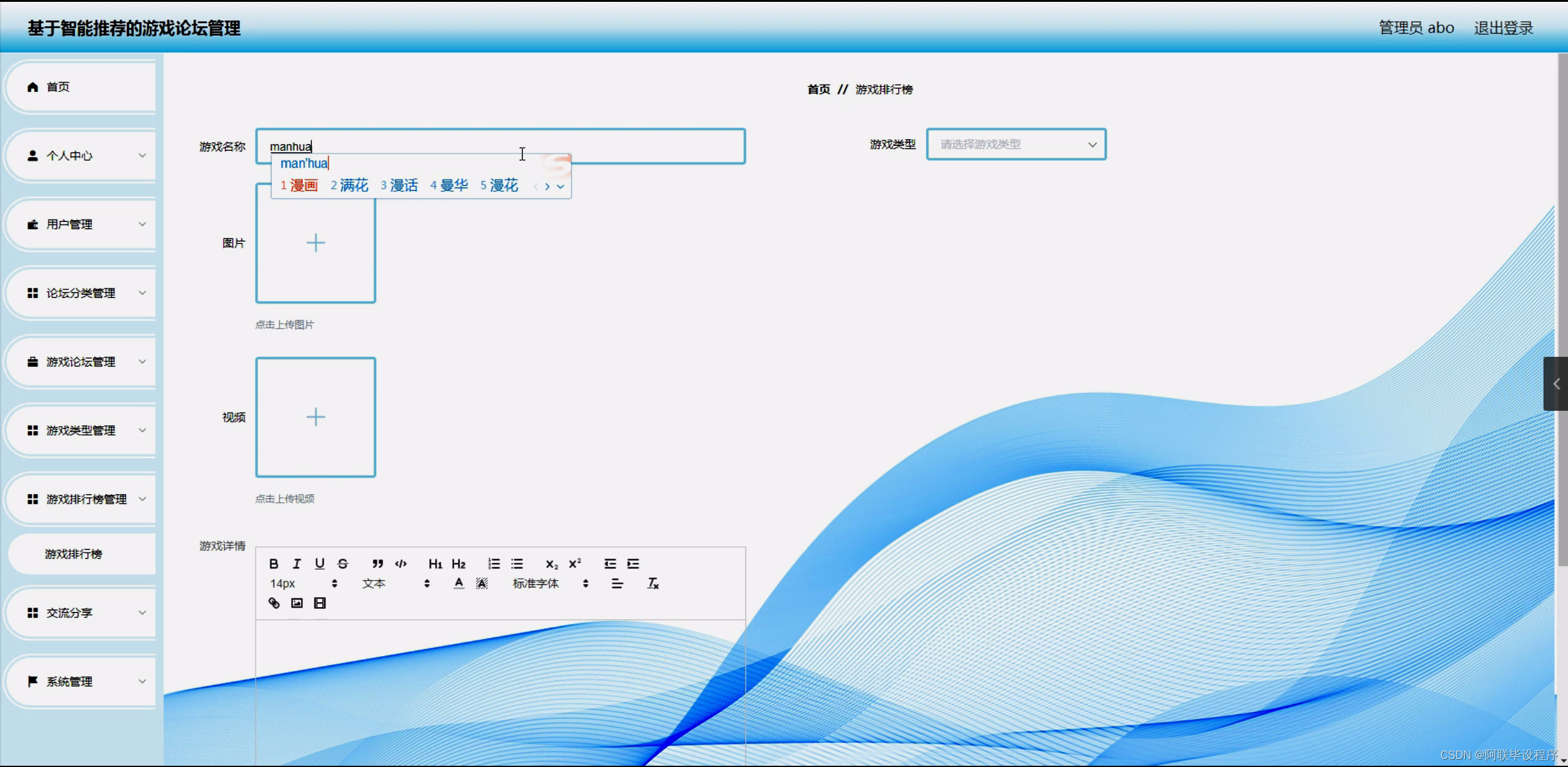Expand the 游戏类型管理 sidebar menu

[81, 430]
